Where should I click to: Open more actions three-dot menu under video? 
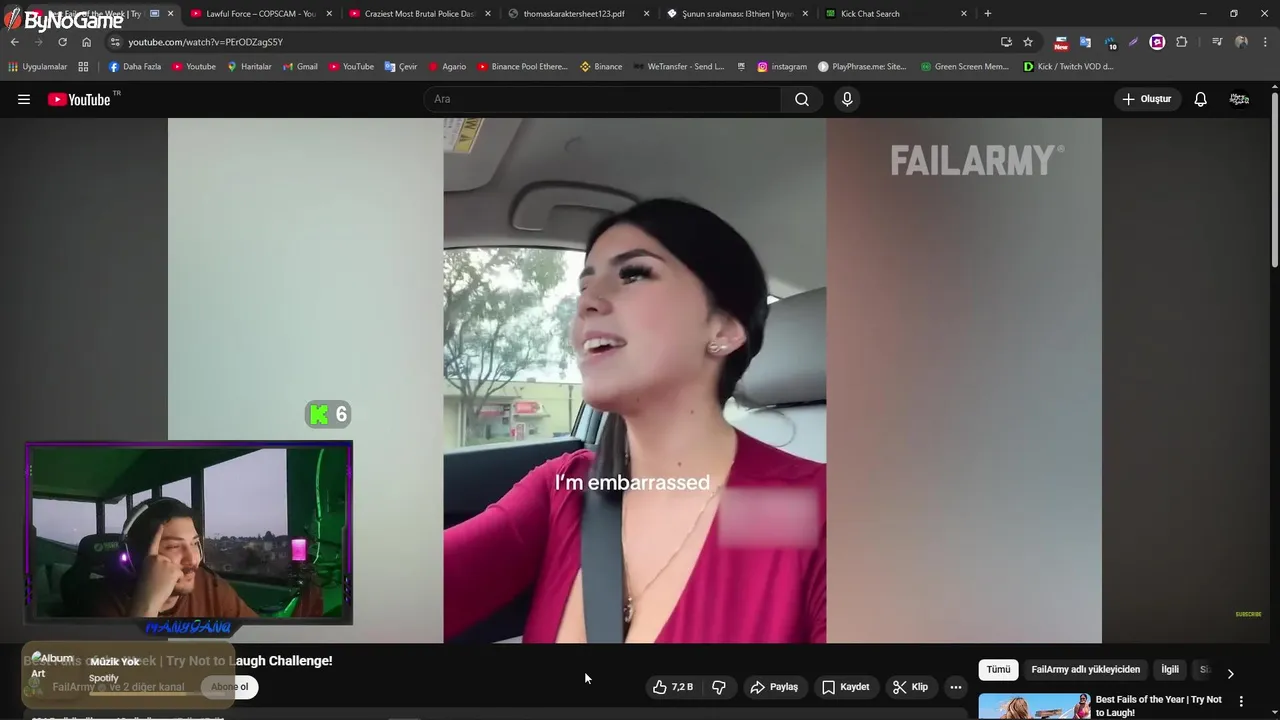tap(956, 687)
